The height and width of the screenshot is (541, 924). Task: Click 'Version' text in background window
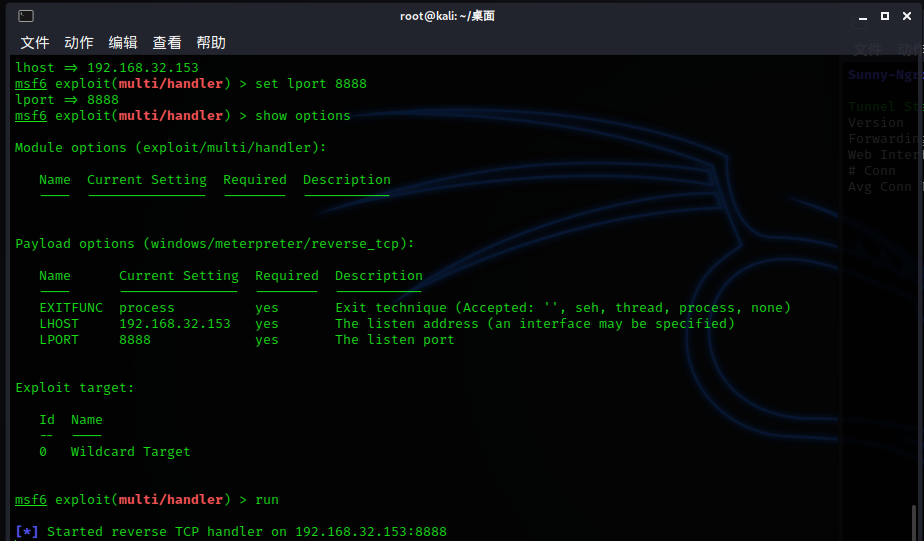875,123
